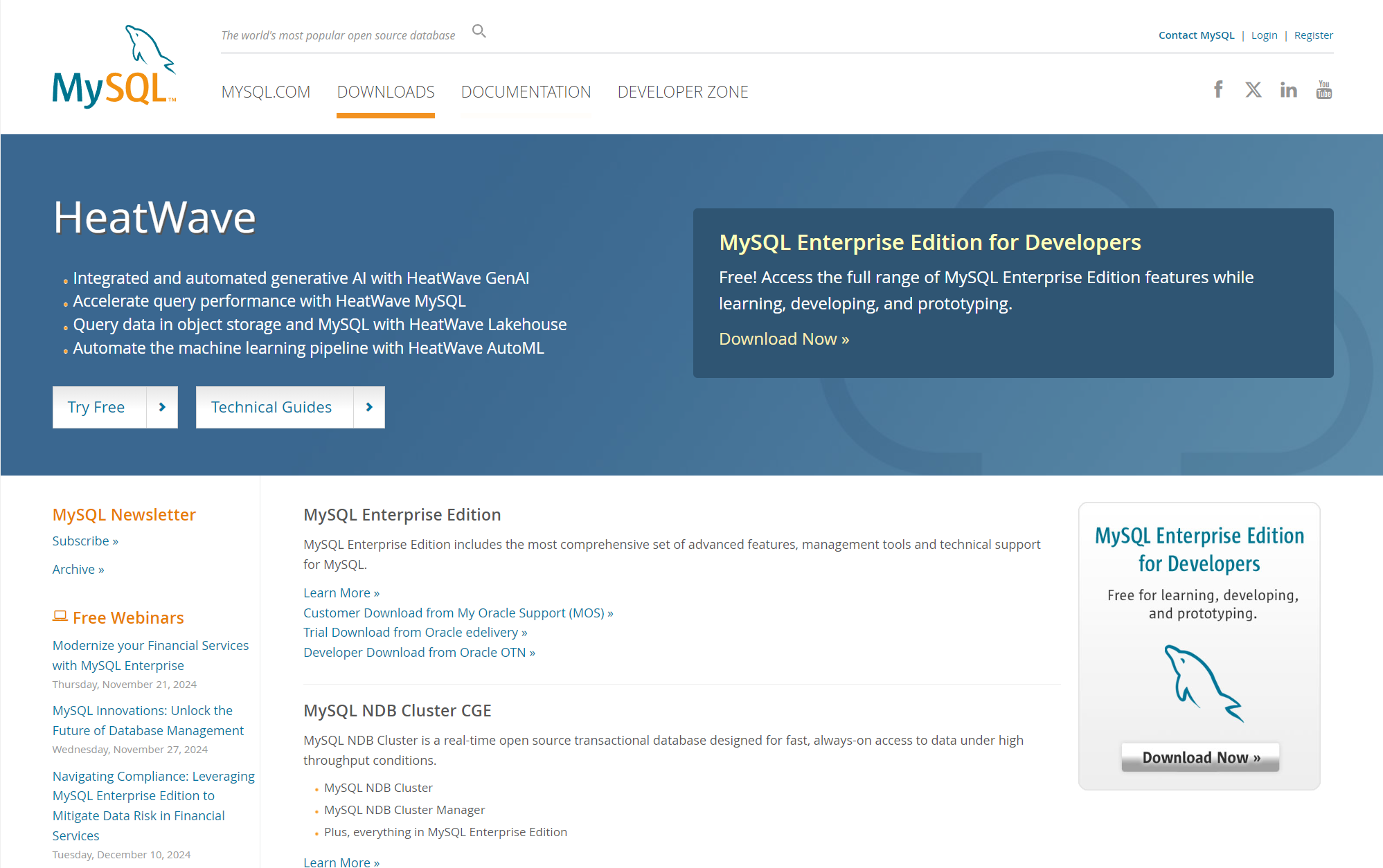Image resolution: width=1383 pixels, height=868 pixels.
Task: Open the MYSQL.COM navigation tab
Action: point(266,92)
